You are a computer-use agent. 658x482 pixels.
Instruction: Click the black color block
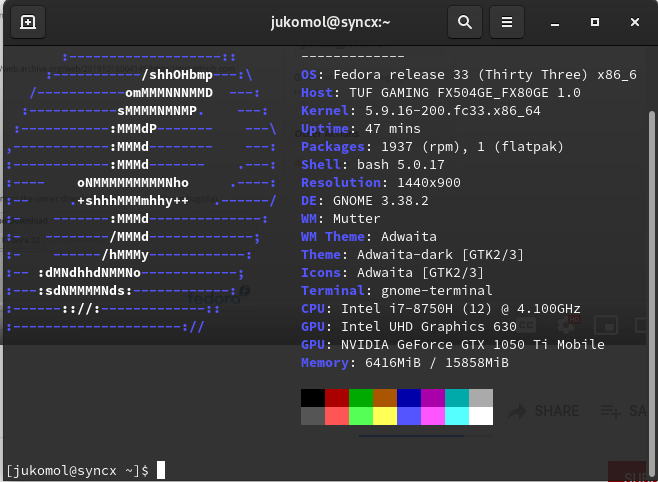point(313,398)
